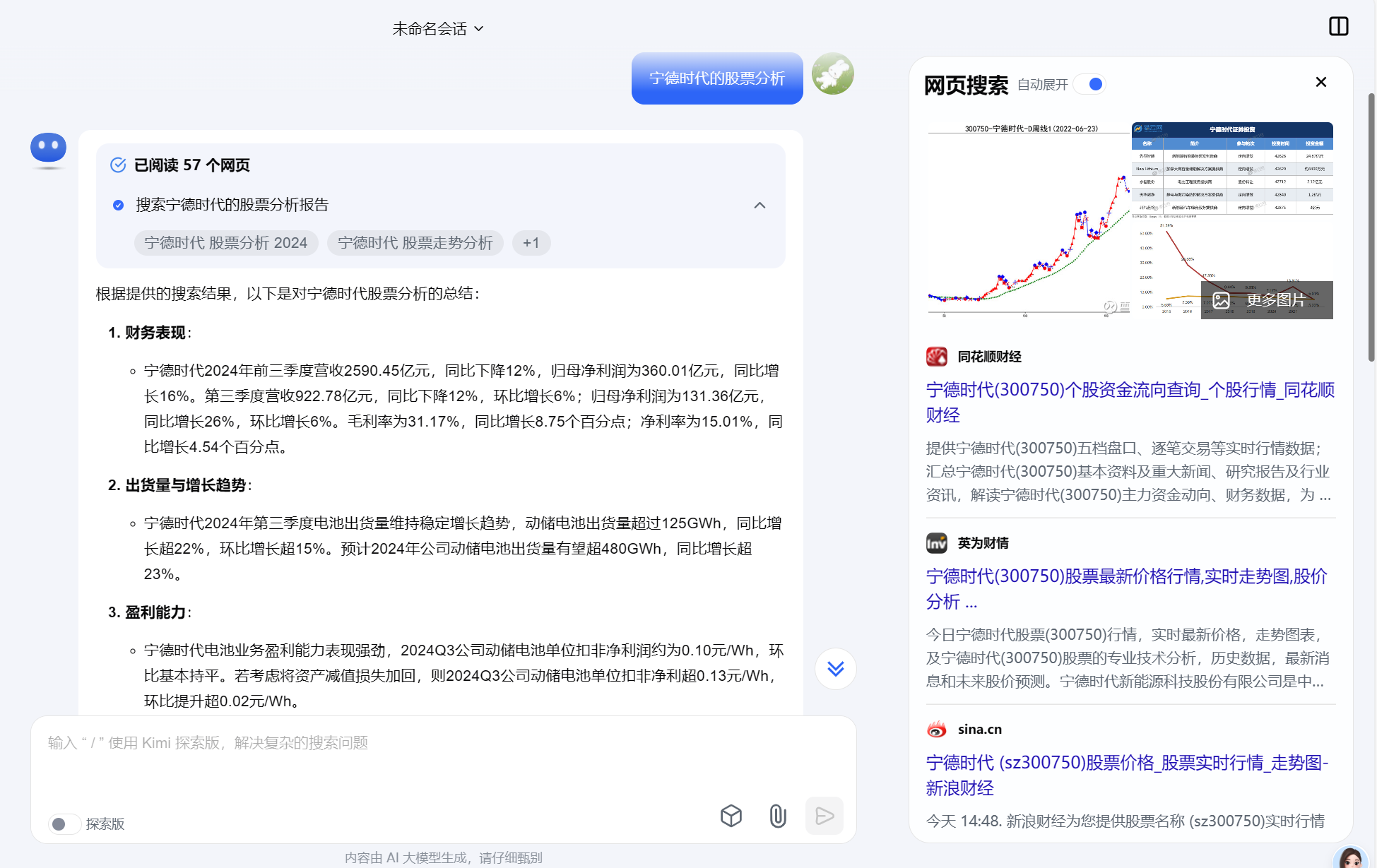Click the user profile avatar
Screen dimensions: 1377x868
pyautogui.click(x=832, y=73)
